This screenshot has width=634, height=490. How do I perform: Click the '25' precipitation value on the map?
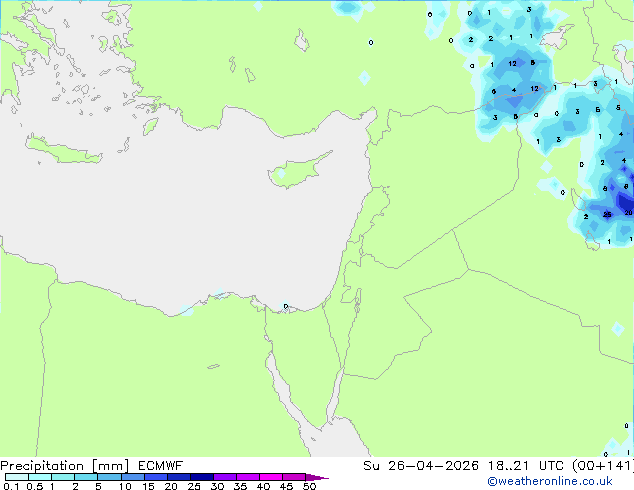pos(607,214)
